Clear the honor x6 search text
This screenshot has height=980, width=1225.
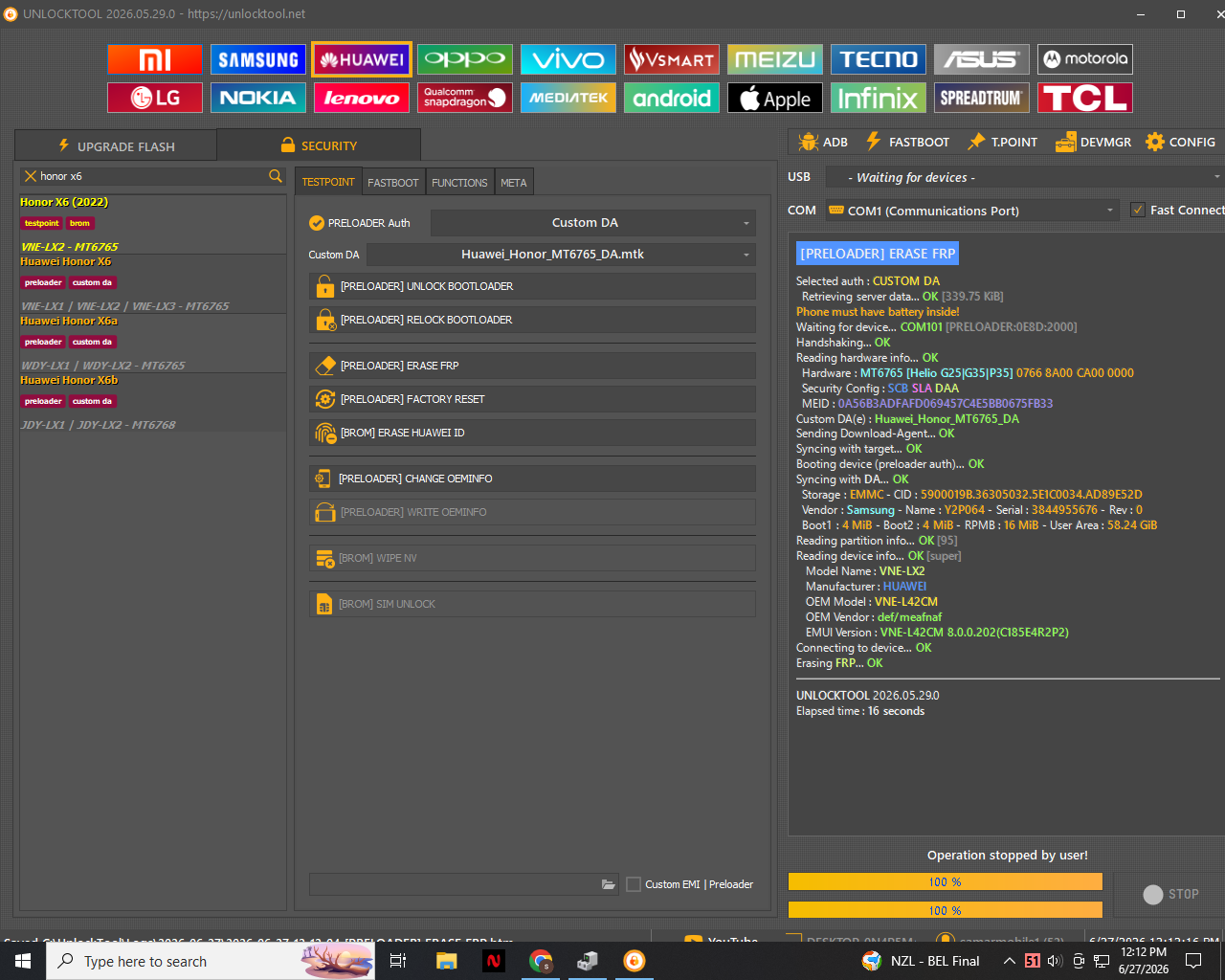coord(31,176)
